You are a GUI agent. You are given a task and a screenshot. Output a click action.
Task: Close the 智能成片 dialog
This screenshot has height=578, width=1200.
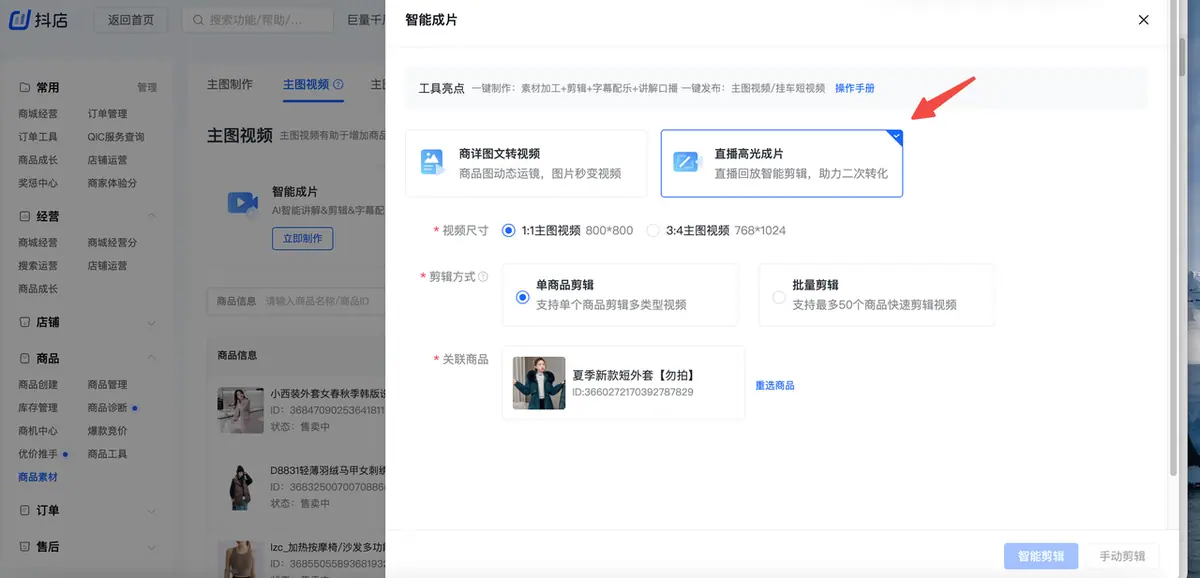click(1144, 20)
